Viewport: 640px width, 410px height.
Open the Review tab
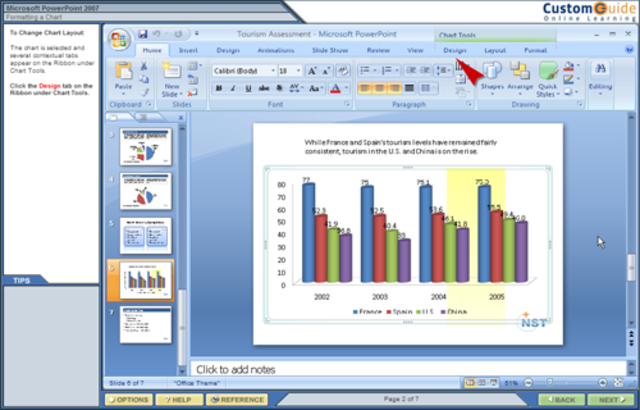[378, 50]
